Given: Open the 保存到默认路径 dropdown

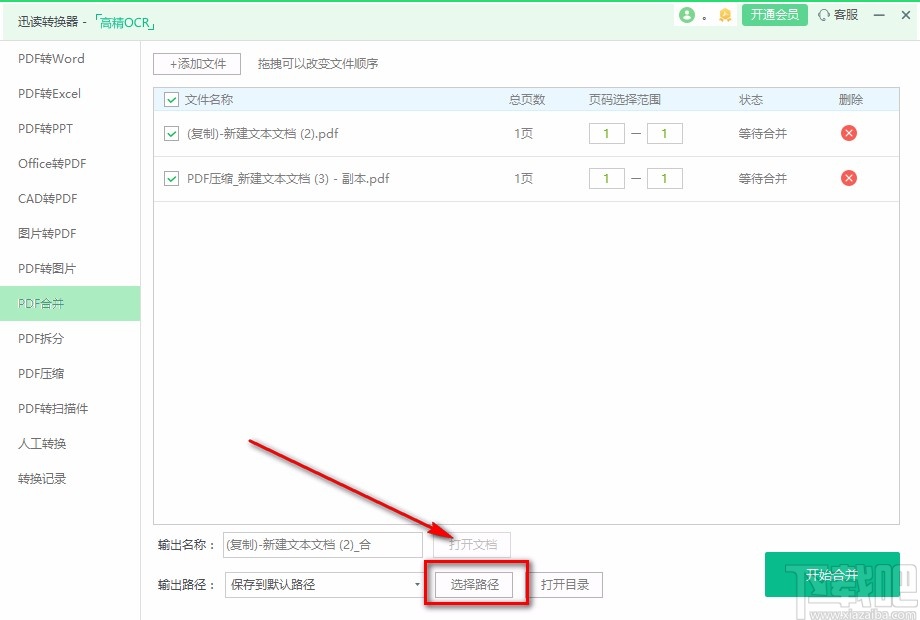Looking at the screenshot, I should pos(416,584).
